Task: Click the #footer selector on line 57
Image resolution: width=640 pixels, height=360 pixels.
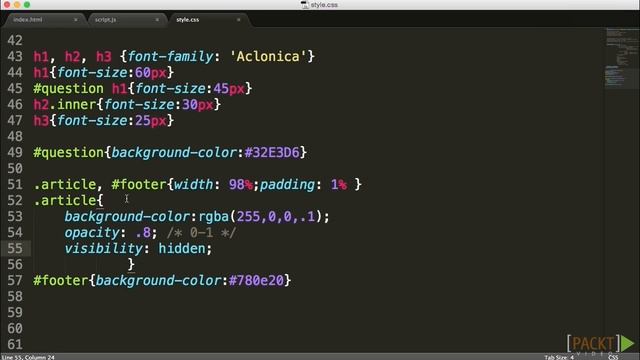Action: [x=60, y=280]
